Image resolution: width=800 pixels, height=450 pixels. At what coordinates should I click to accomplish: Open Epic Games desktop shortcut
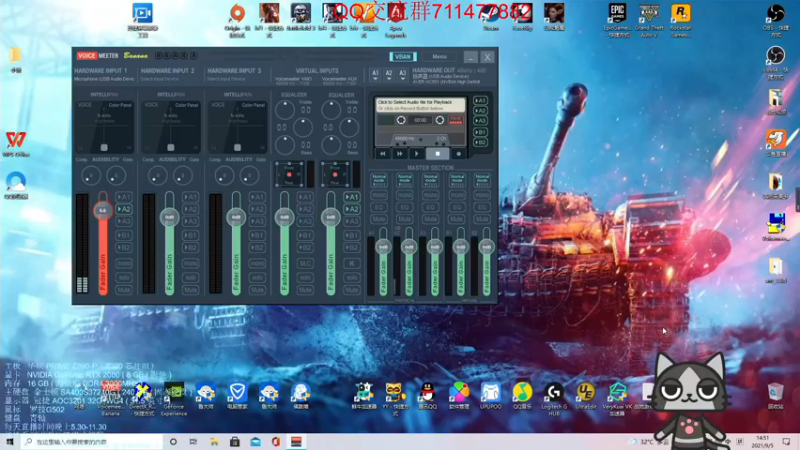[617, 20]
